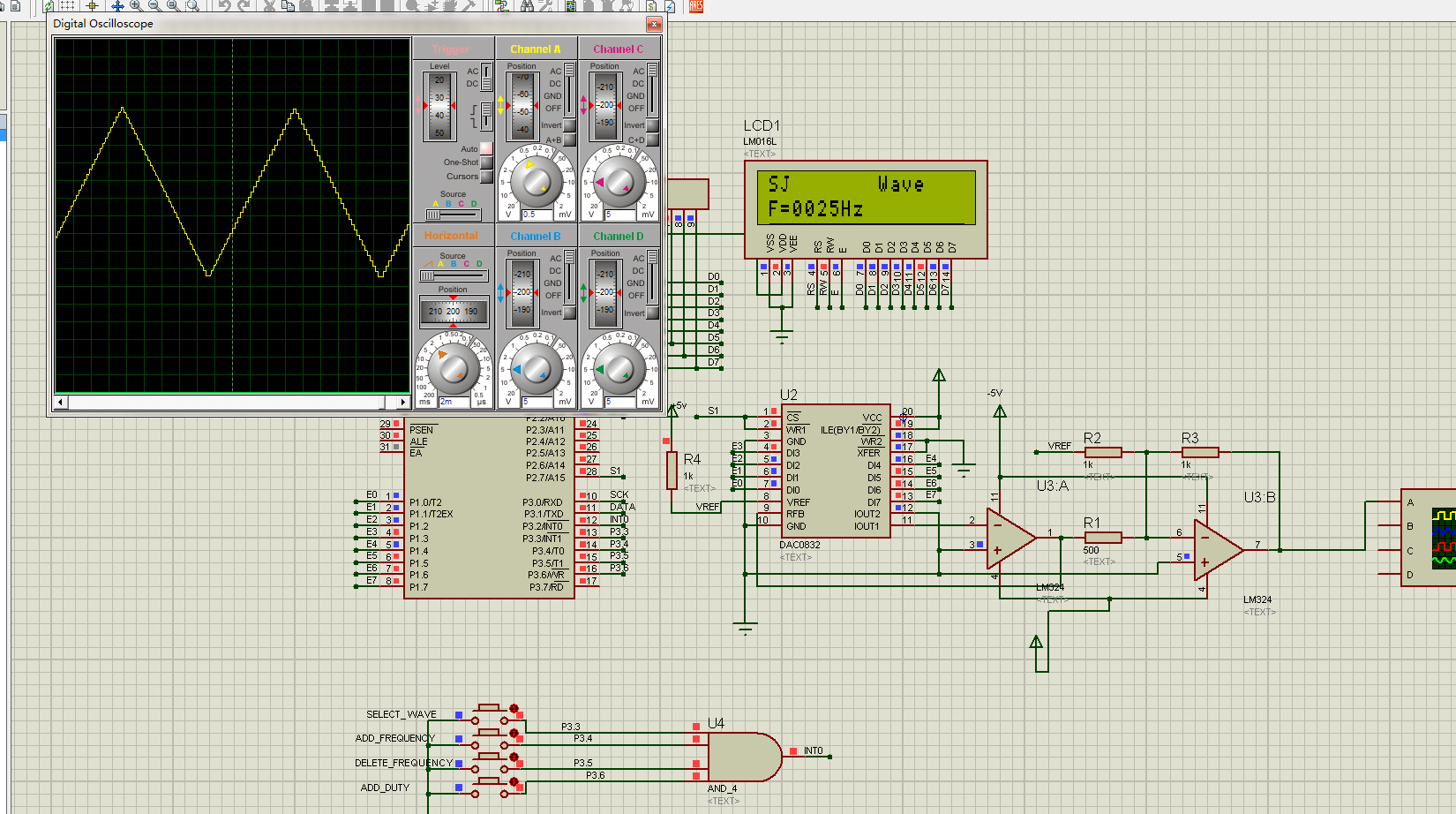Turn on the oscilloscope Cursors button
The image size is (1456, 814).
486,177
